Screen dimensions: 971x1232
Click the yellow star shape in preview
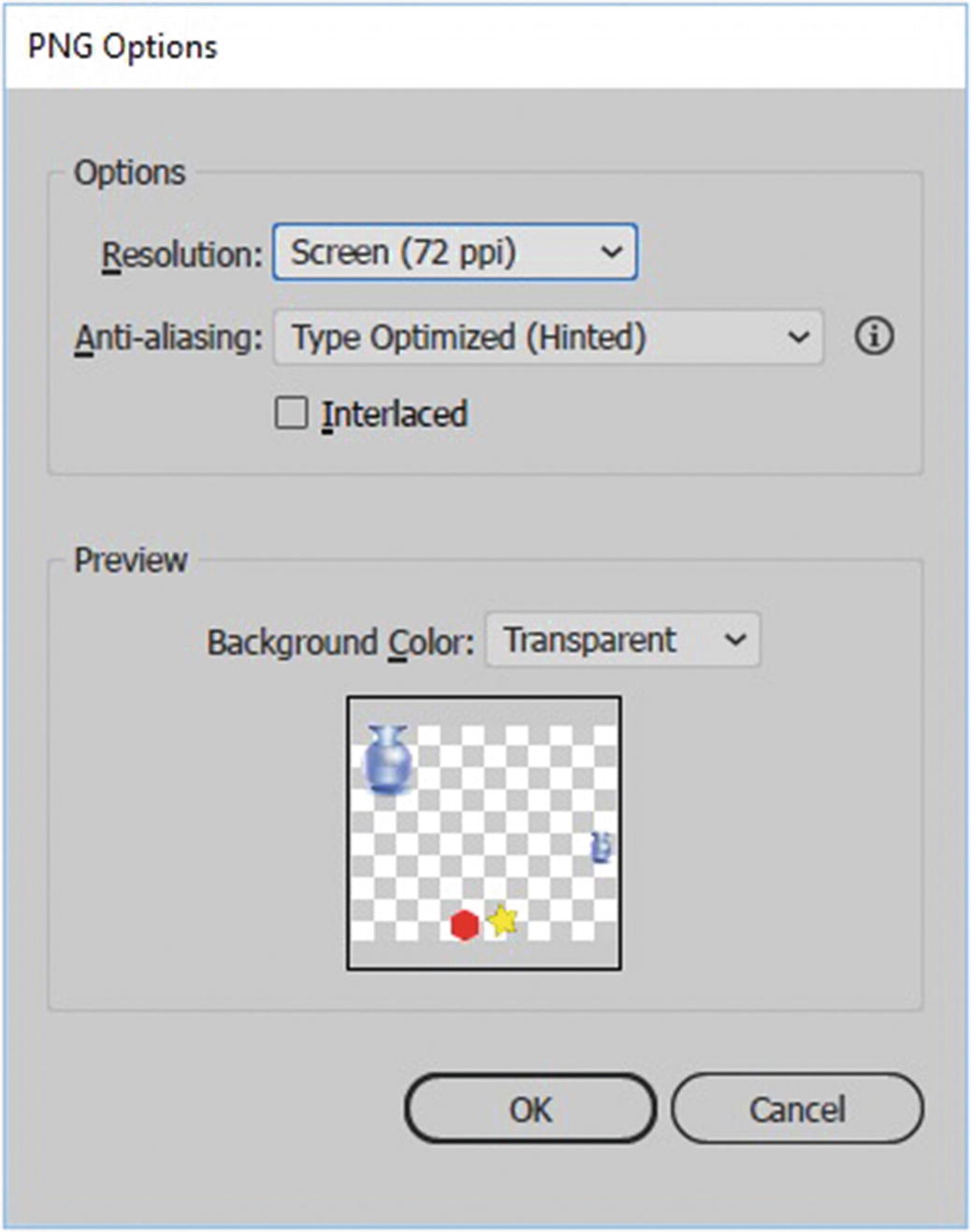pos(501,922)
